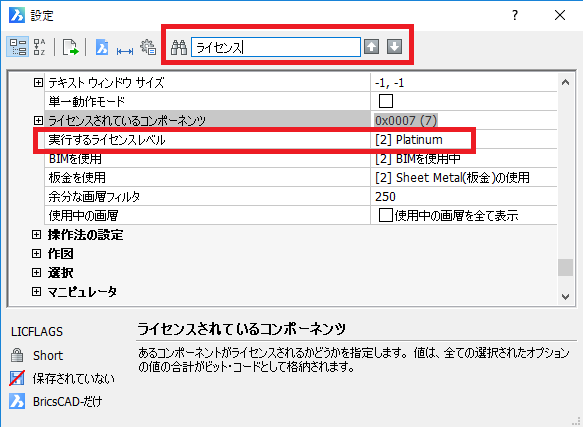Open the Sheet Metal(板金)の使用 value
583x427 pixels.
[452, 178]
